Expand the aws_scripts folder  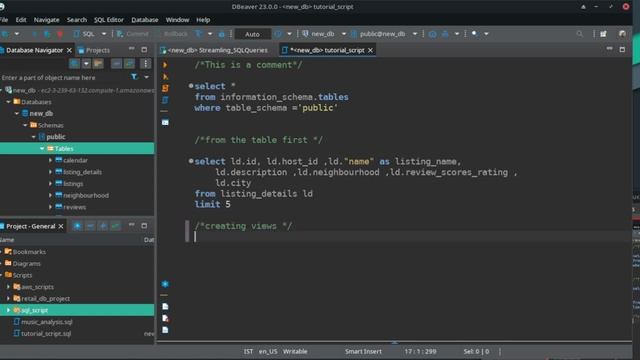(x=9, y=287)
